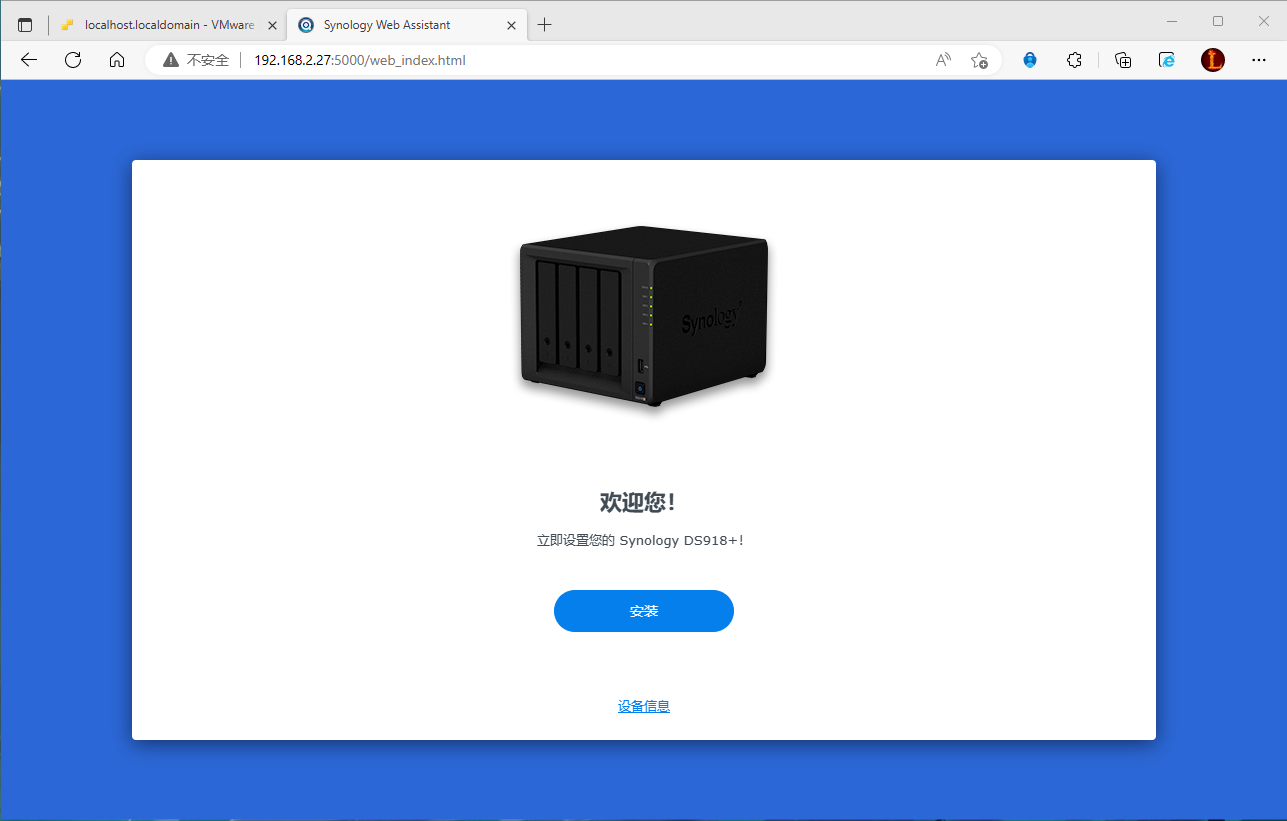Click the 立即设置您的 Synology DS918+ text
The image size is (1287, 821).
(640, 541)
